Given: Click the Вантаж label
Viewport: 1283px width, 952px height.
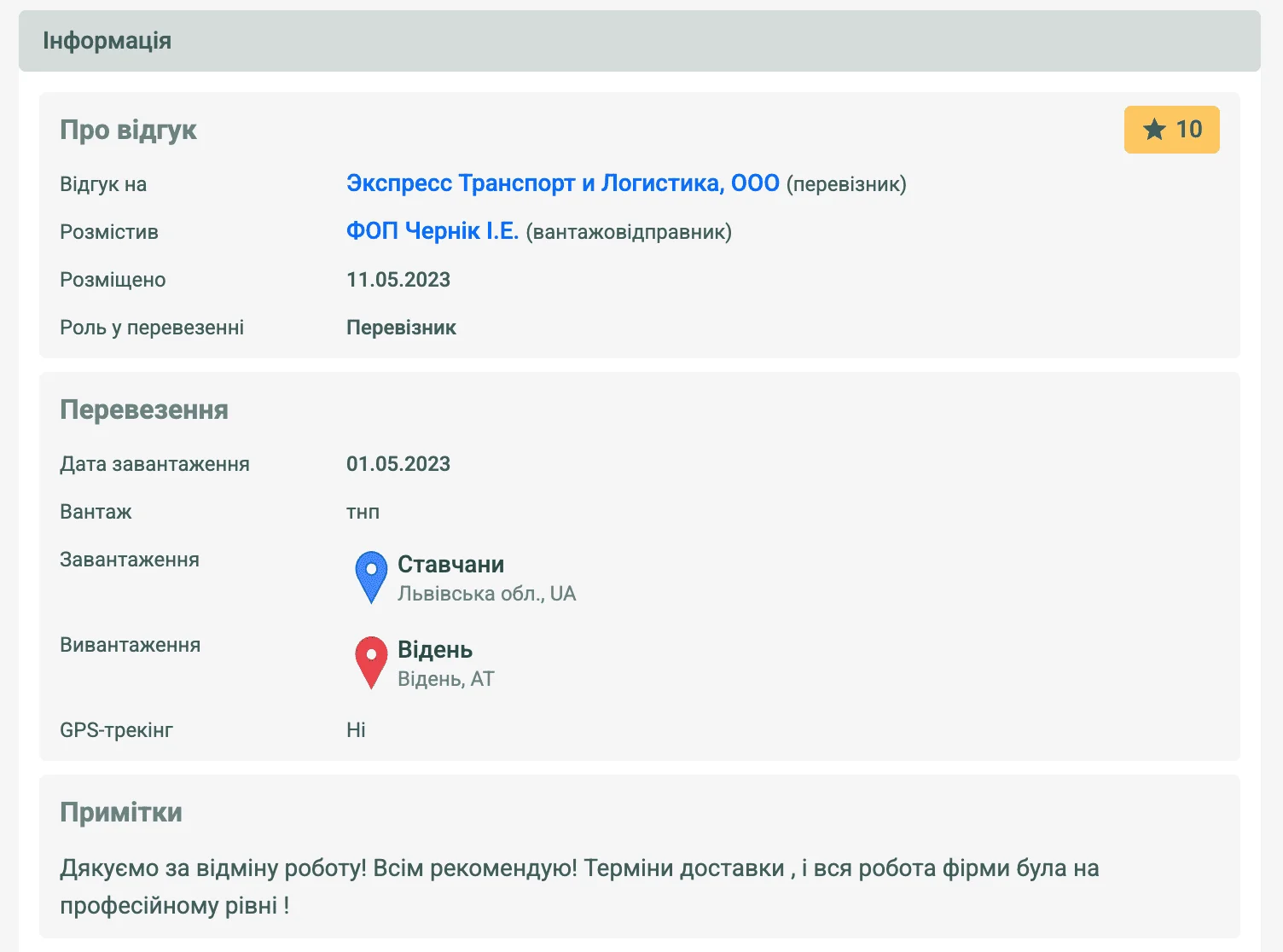Looking at the screenshot, I should tap(96, 512).
